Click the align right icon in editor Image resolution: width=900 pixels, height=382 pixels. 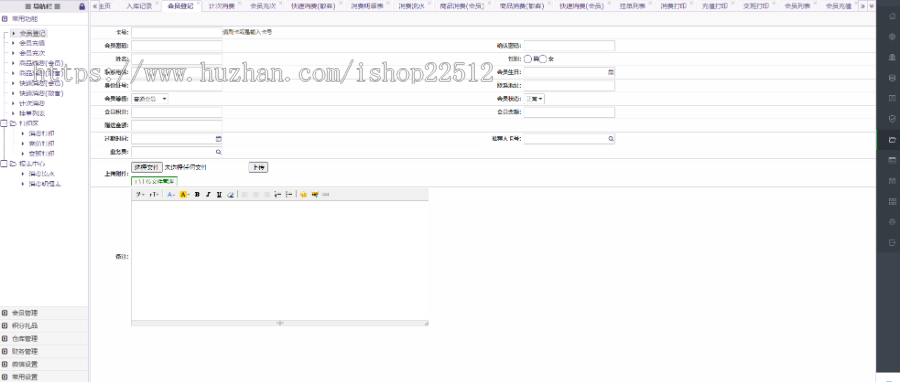point(266,194)
